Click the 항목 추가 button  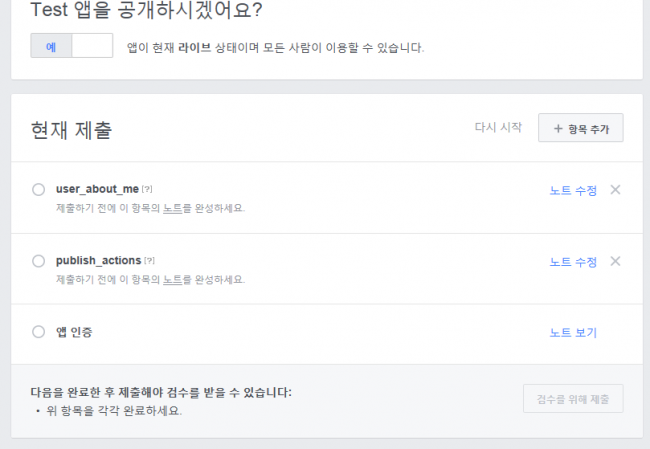click(580, 128)
